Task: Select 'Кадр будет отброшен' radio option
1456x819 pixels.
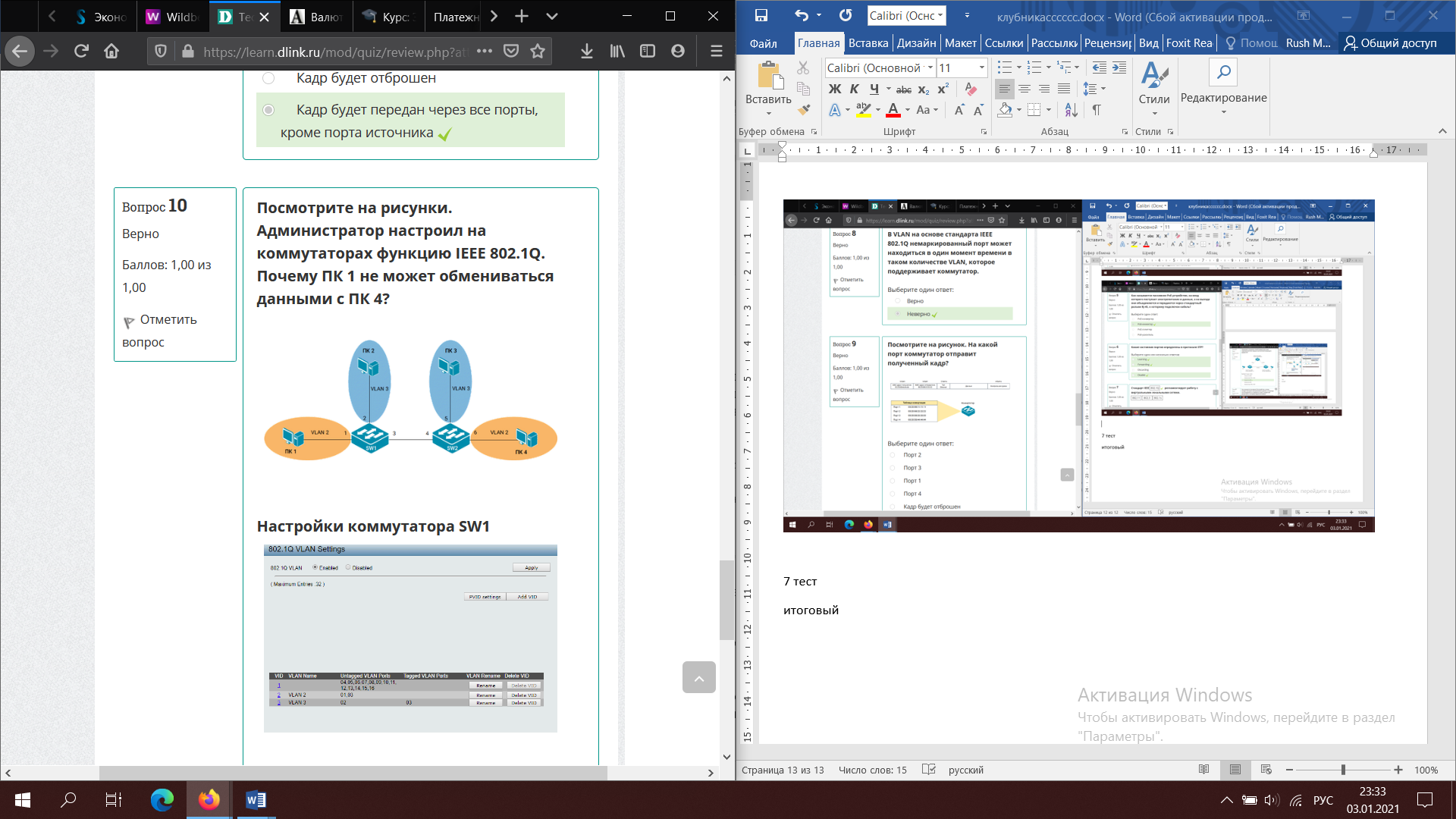Action: click(268, 78)
